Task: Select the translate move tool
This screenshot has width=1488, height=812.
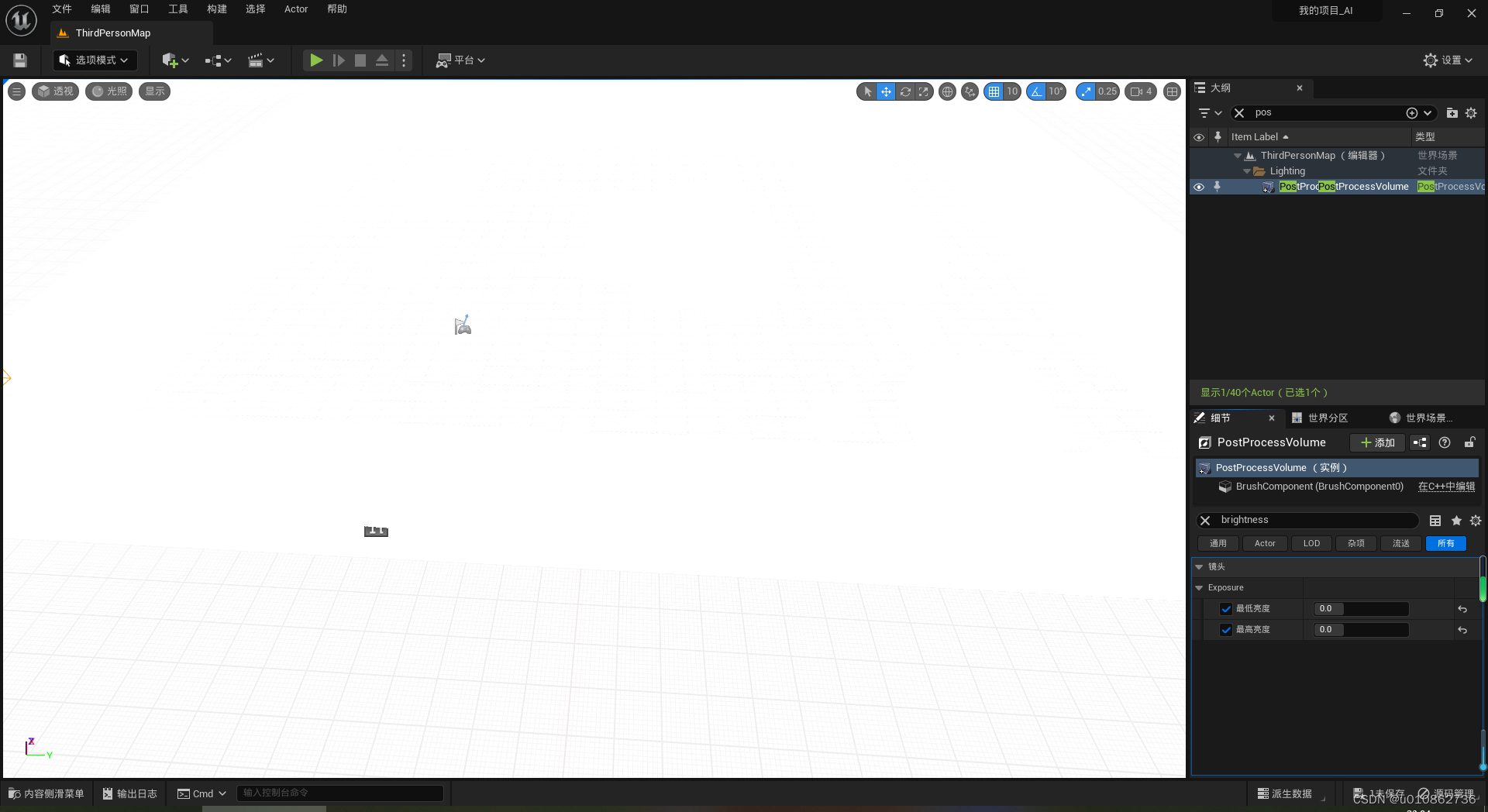Action: coord(886,91)
